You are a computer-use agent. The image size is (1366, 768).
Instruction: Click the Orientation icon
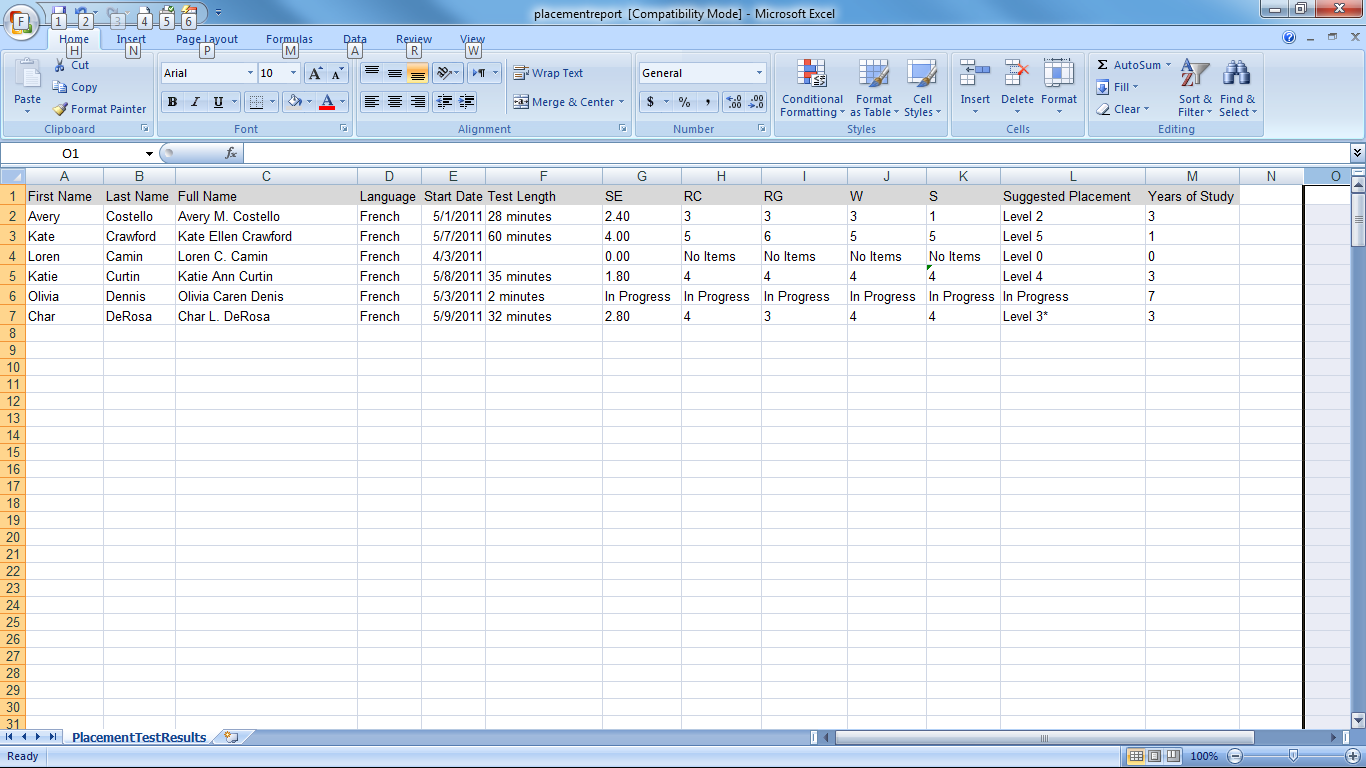[445, 73]
